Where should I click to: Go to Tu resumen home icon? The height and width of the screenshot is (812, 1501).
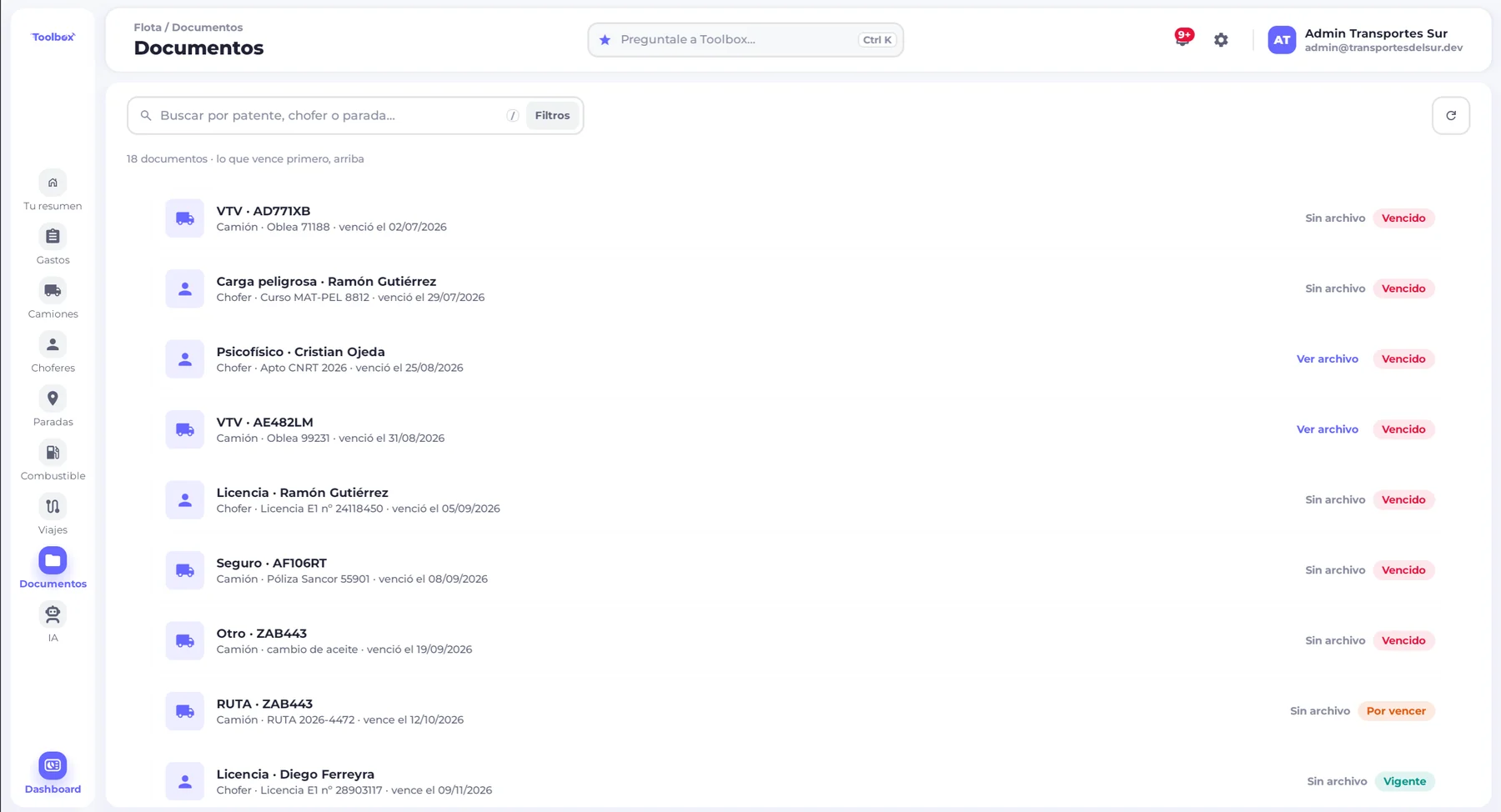tap(53, 183)
